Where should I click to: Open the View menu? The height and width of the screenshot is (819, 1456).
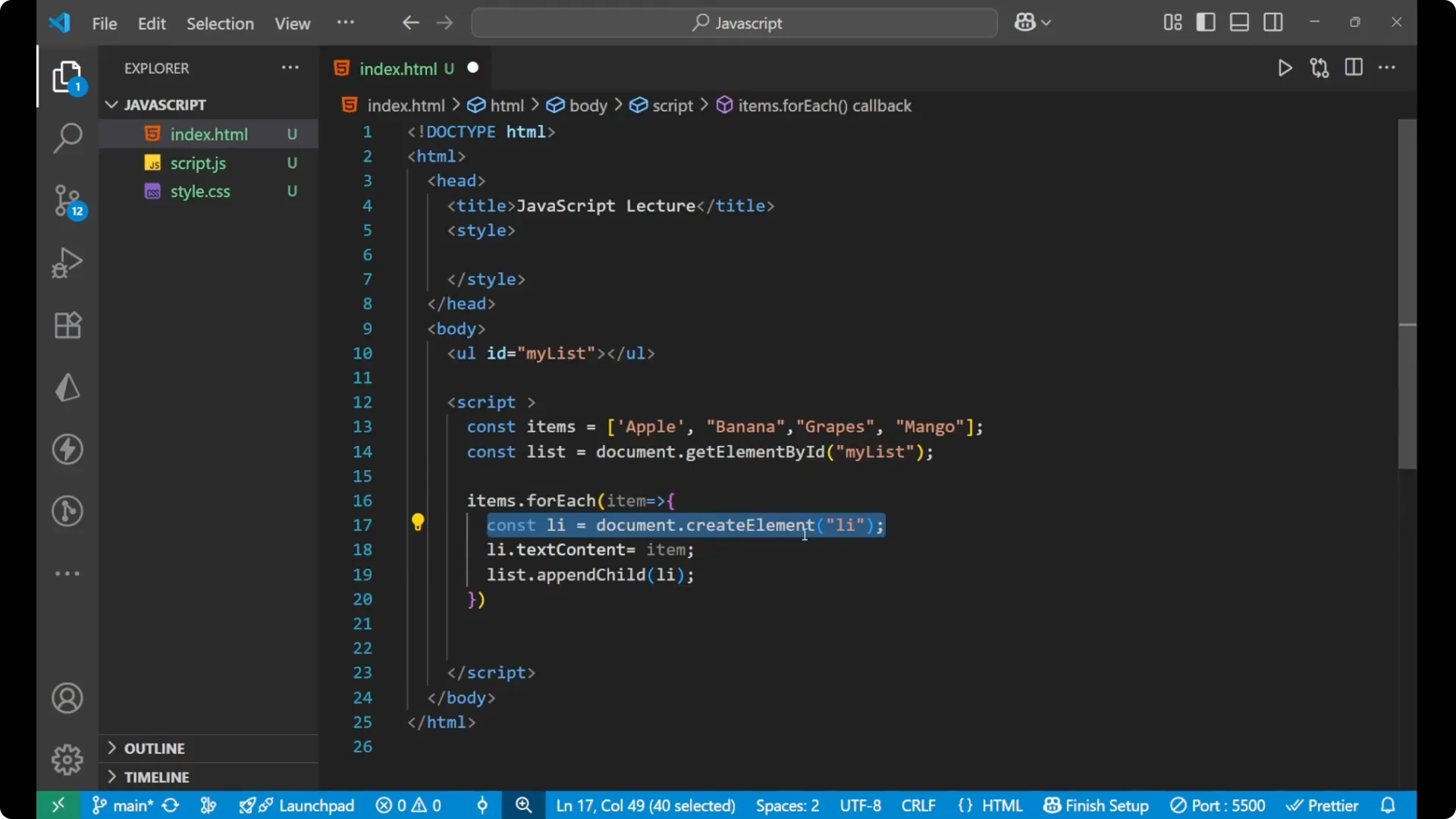(x=292, y=24)
